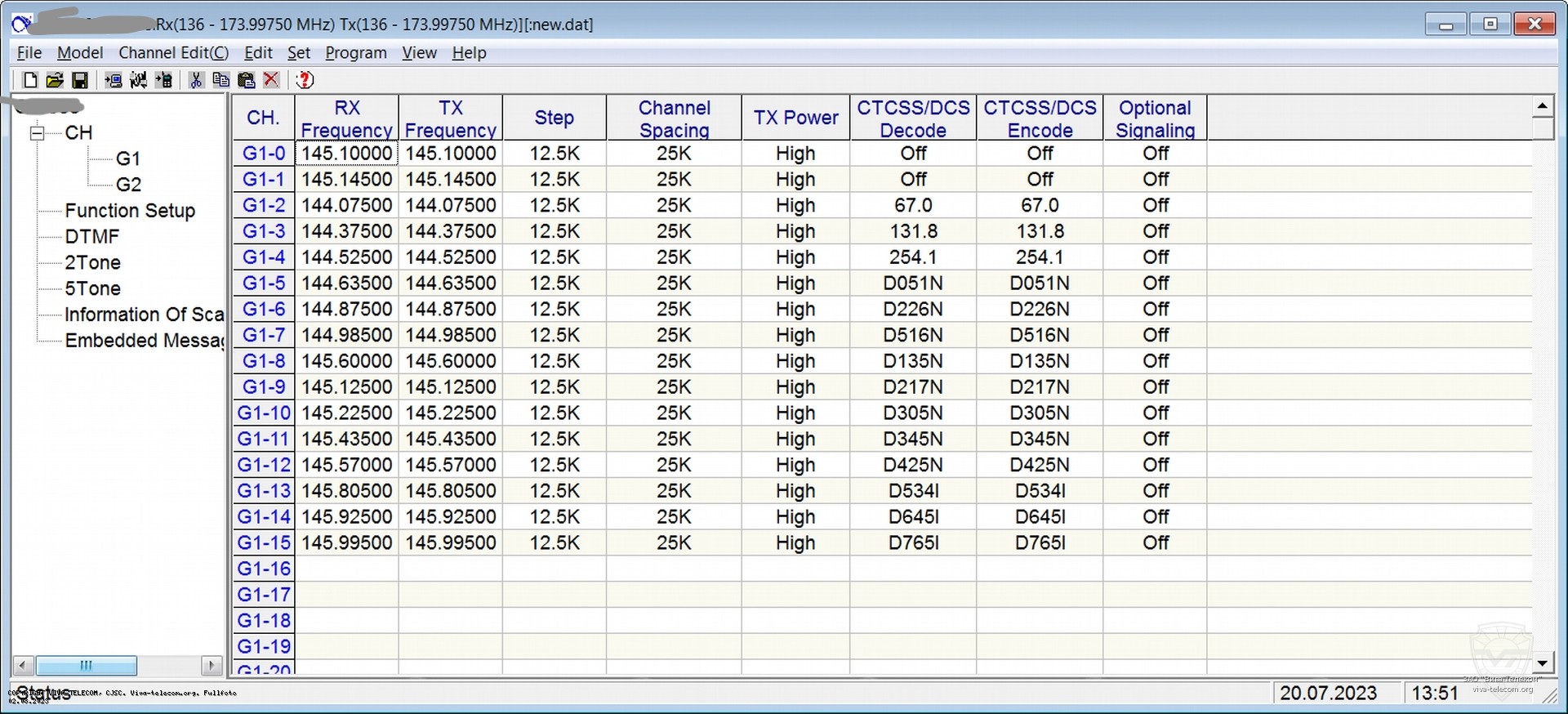Click the Paste clipboard icon

pos(246,80)
